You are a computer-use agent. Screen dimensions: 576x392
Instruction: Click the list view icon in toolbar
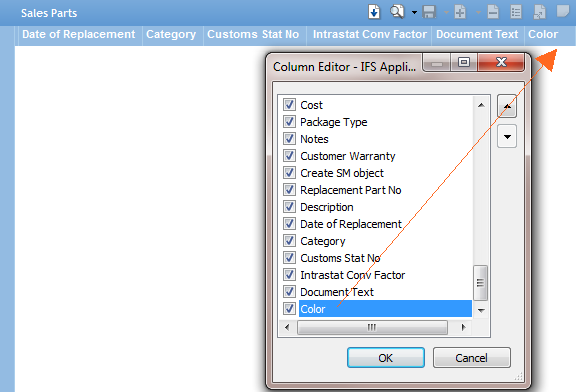pyautogui.click(x=516, y=12)
